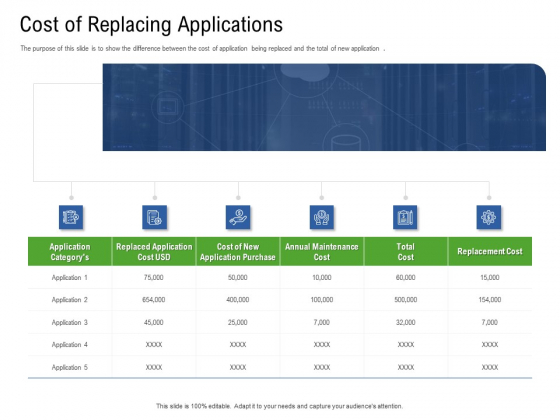
Task: Click the 7,000 Replacement Cost cell for Application 3
Action: click(x=490, y=322)
